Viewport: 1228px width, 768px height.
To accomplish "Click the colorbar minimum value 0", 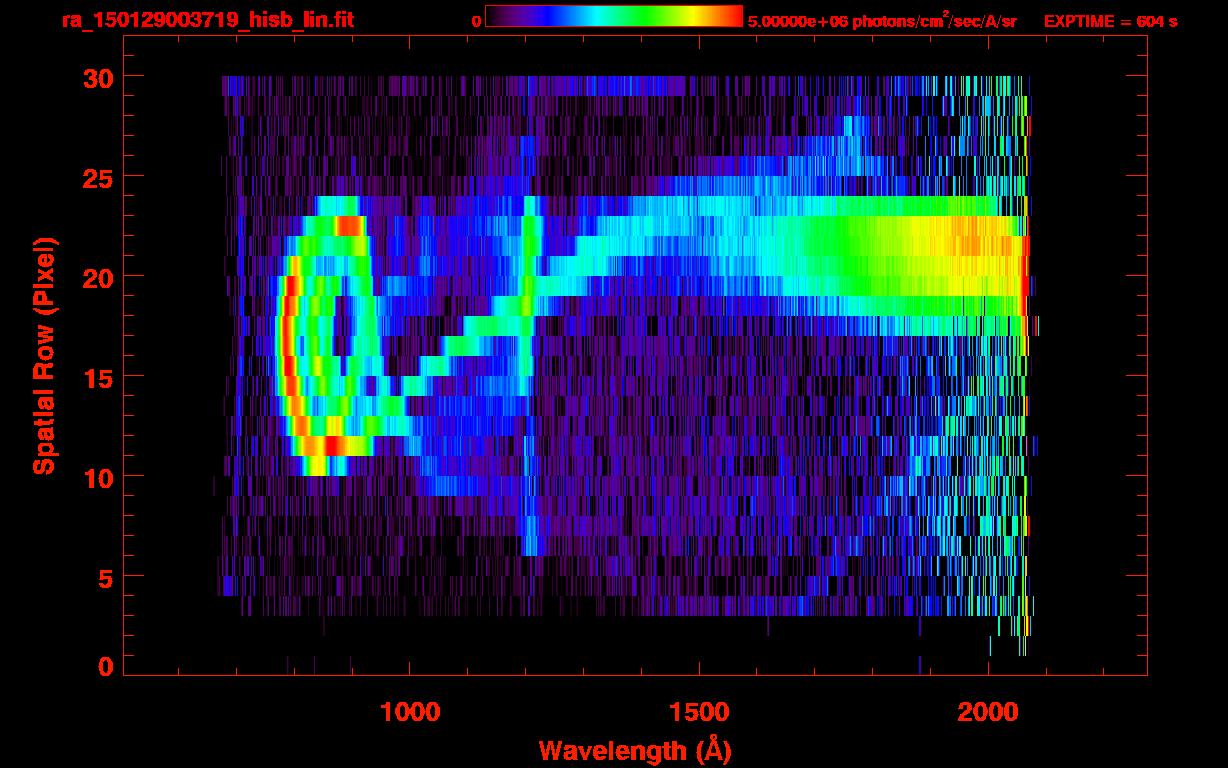I will point(476,21).
